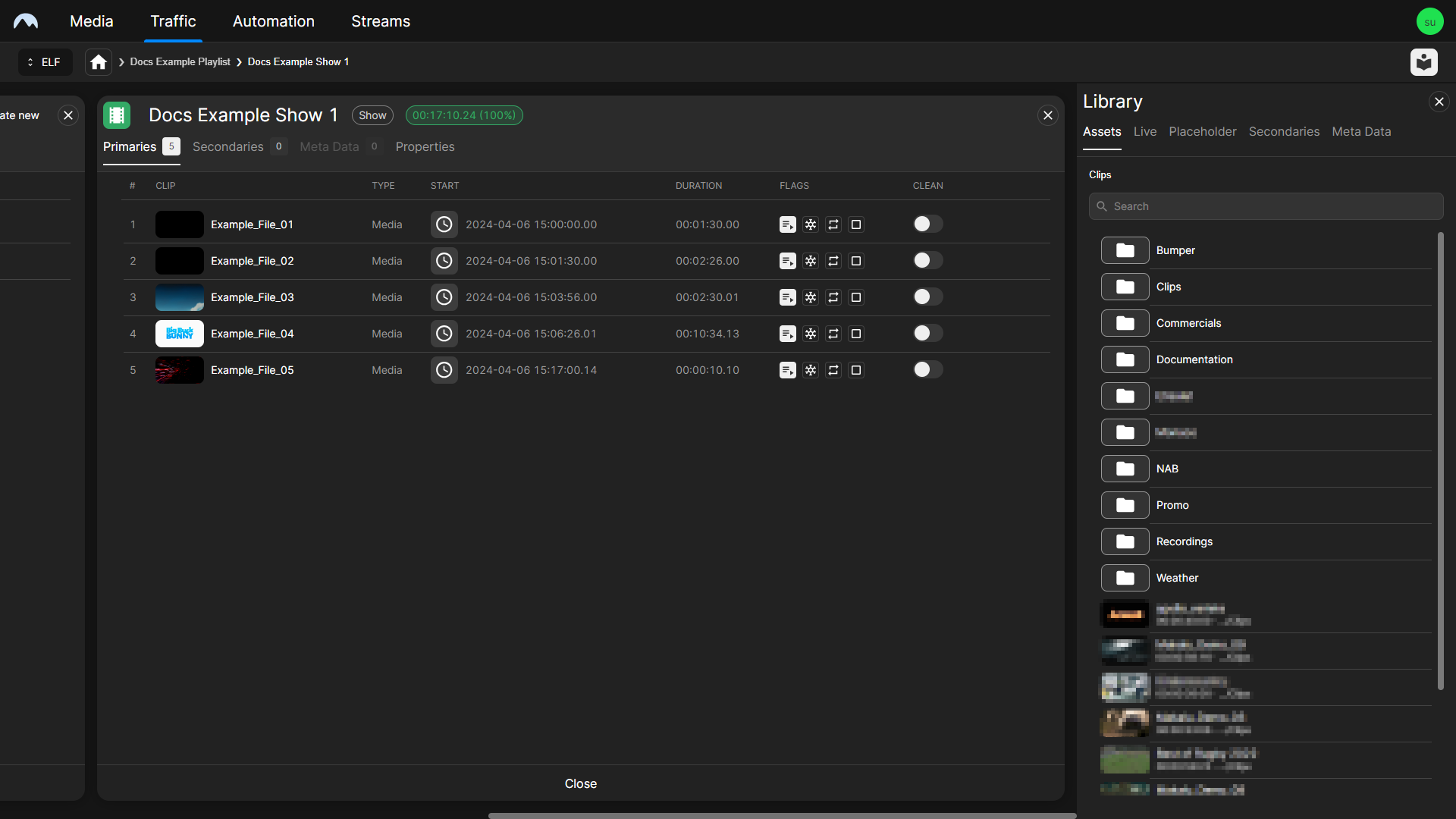Open the su user avatar menu
1456x819 pixels.
pyautogui.click(x=1429, y=21)
